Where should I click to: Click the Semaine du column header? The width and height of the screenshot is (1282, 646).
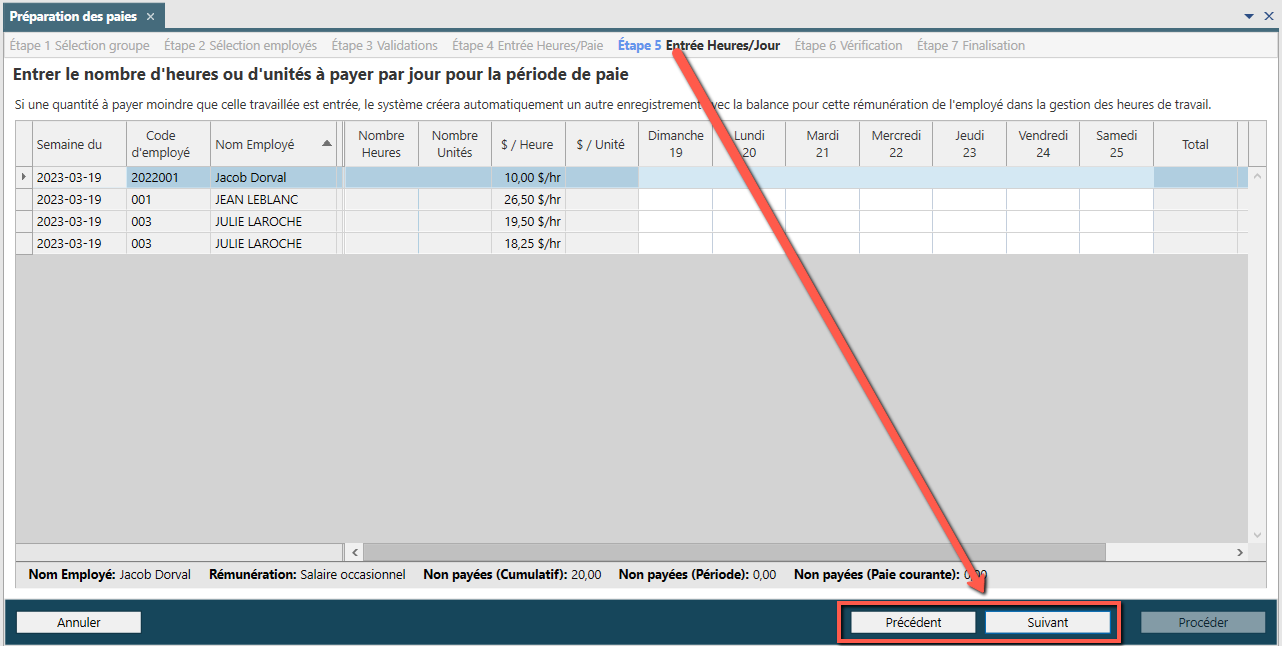click(x=80, y=144)
